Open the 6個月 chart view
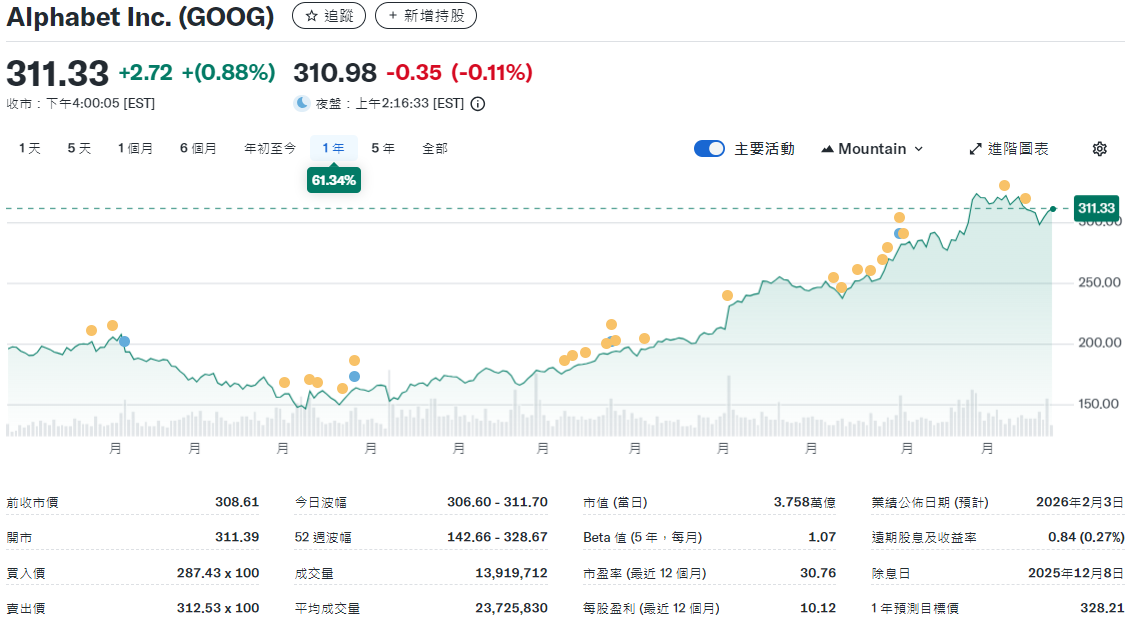The height and width of the screenshot is (619, 1135). 197,147
